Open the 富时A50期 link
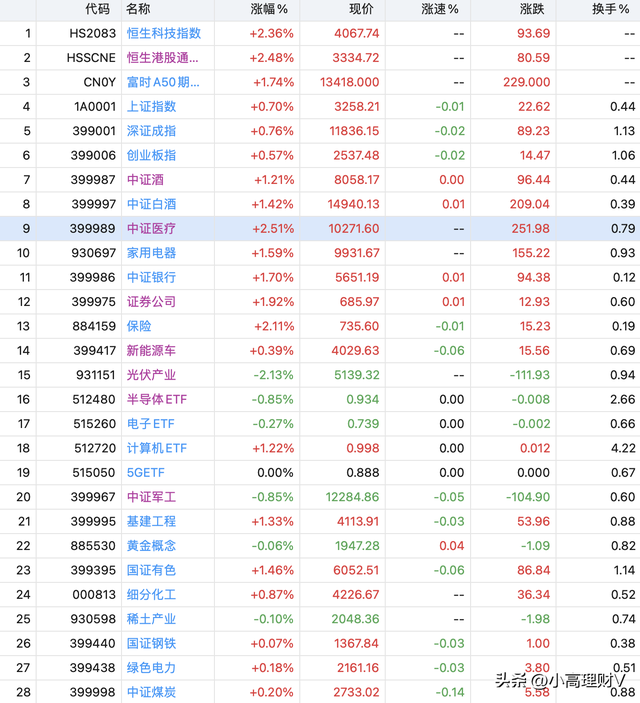 click(x=163, y=82)
